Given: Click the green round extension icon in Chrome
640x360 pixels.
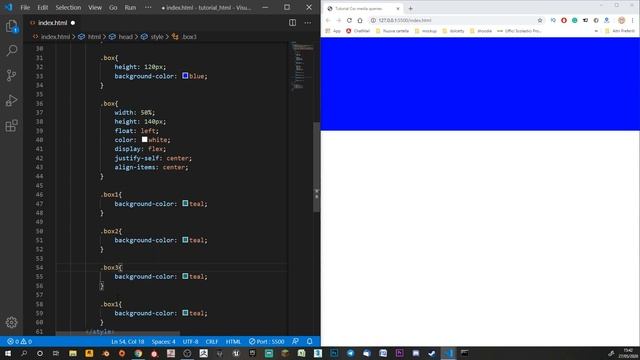Looking at the screenshot, I should click(574, 20).
